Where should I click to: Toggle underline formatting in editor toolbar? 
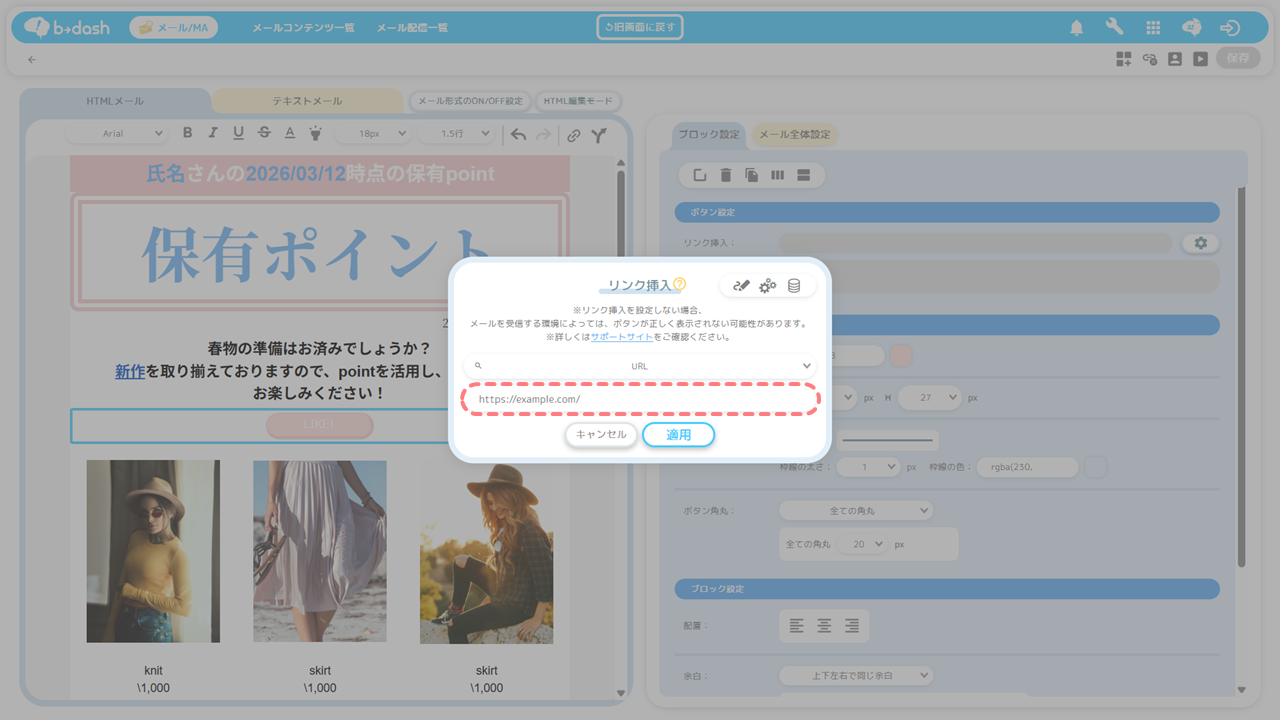(238, 133)
